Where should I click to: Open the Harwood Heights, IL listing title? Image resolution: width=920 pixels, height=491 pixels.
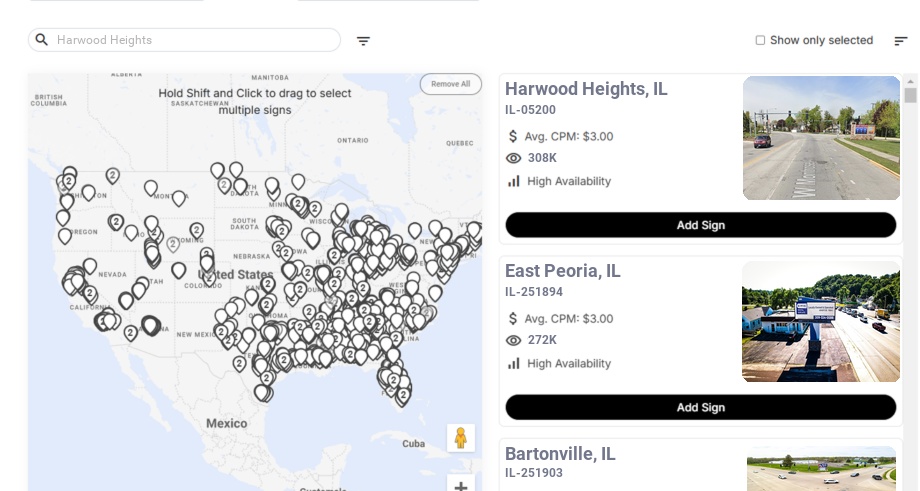tap(586, 89)
